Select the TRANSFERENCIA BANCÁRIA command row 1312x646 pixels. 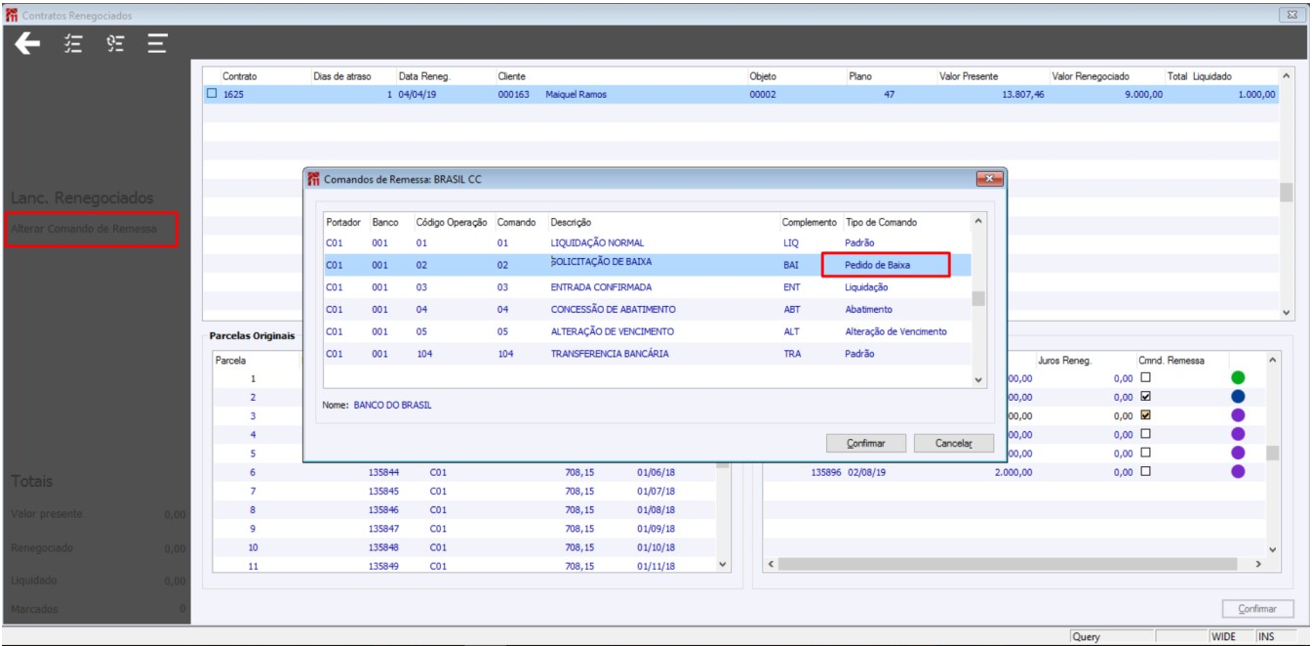click(x=610, y=354)
